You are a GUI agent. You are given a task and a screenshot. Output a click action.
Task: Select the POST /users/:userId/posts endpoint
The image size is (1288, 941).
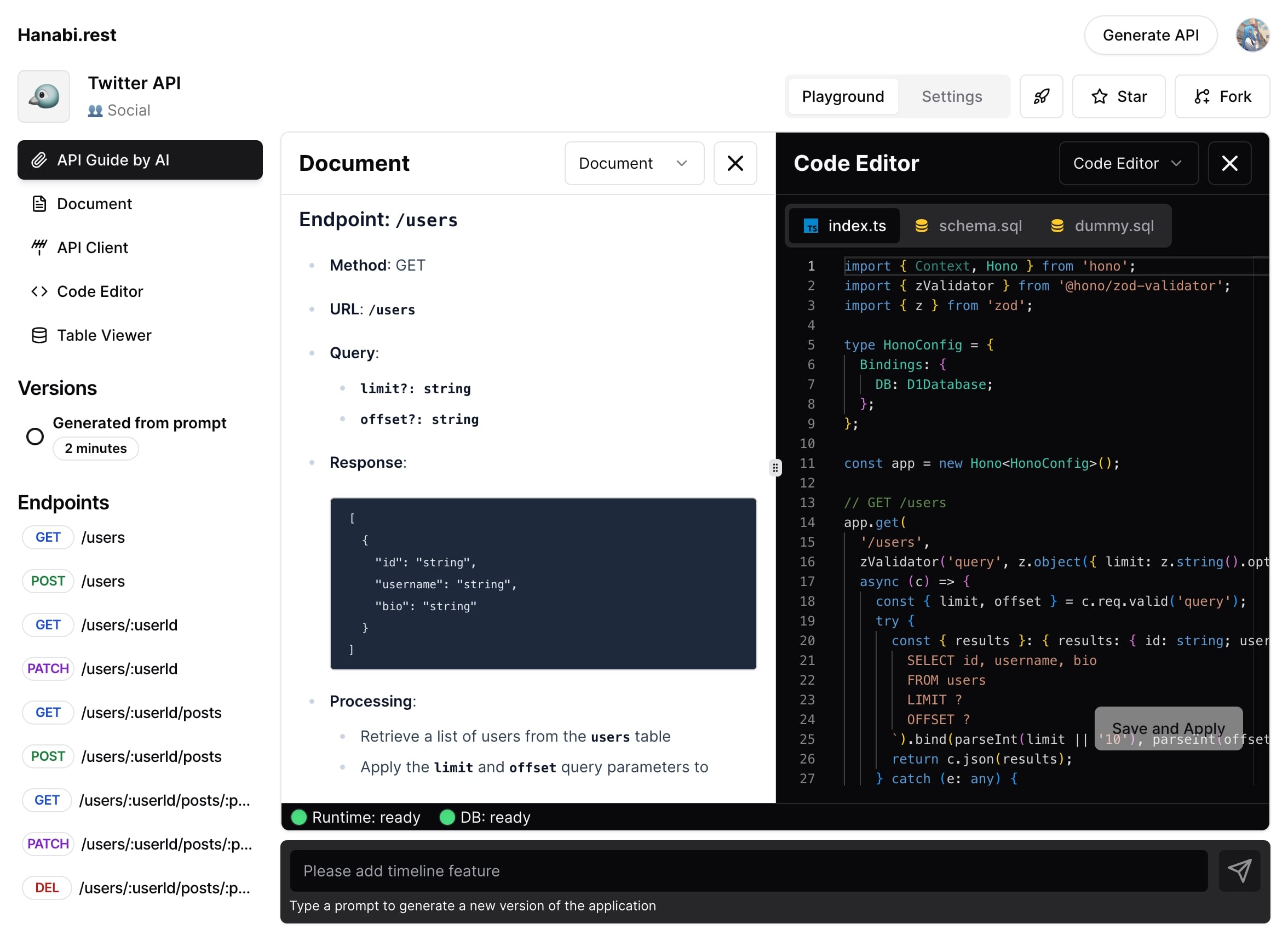pos(140,756)
